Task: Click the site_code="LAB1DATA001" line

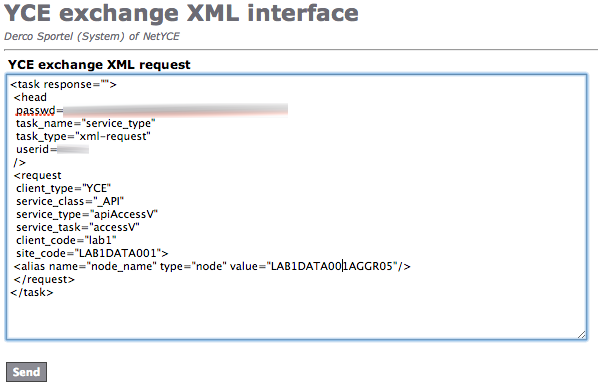Action: point(92,253)
